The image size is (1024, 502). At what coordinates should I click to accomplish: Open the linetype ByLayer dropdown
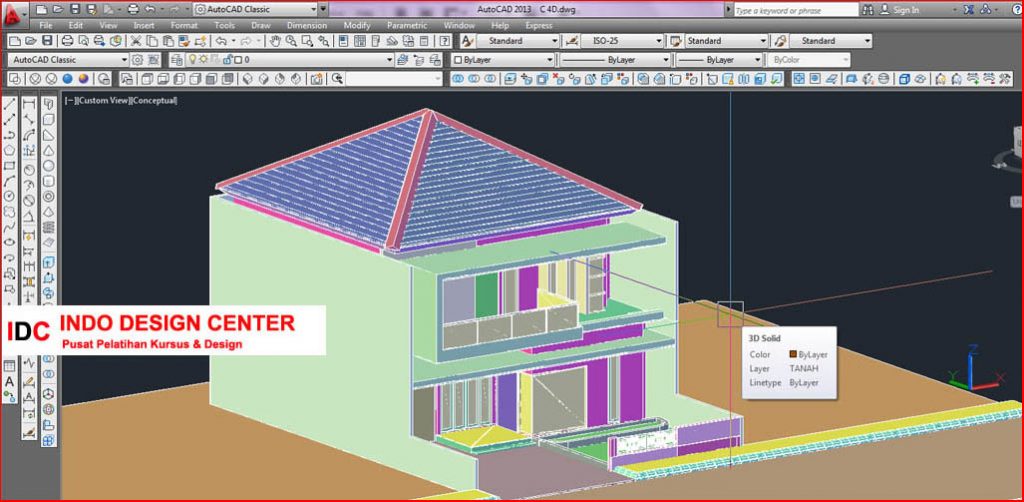(665, 59)
